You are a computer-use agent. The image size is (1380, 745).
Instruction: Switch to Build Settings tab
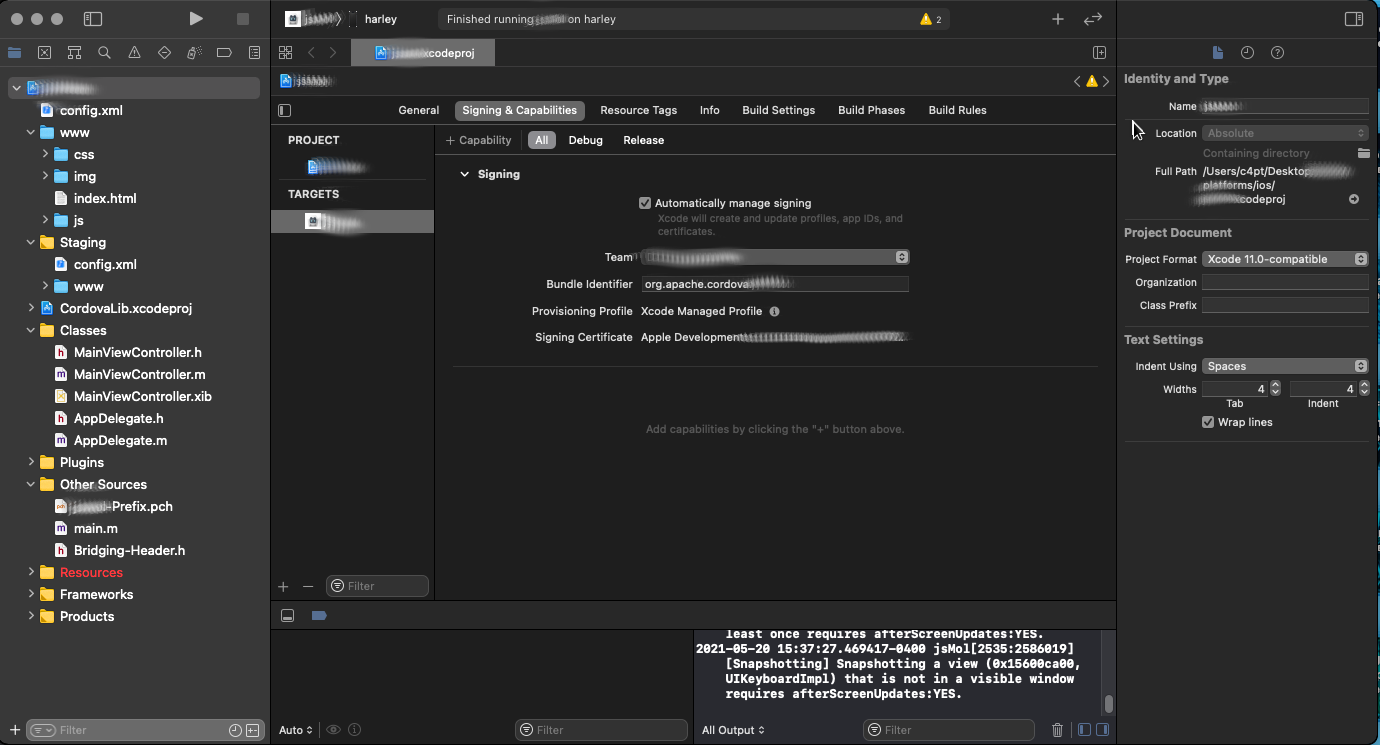point(778,110)
